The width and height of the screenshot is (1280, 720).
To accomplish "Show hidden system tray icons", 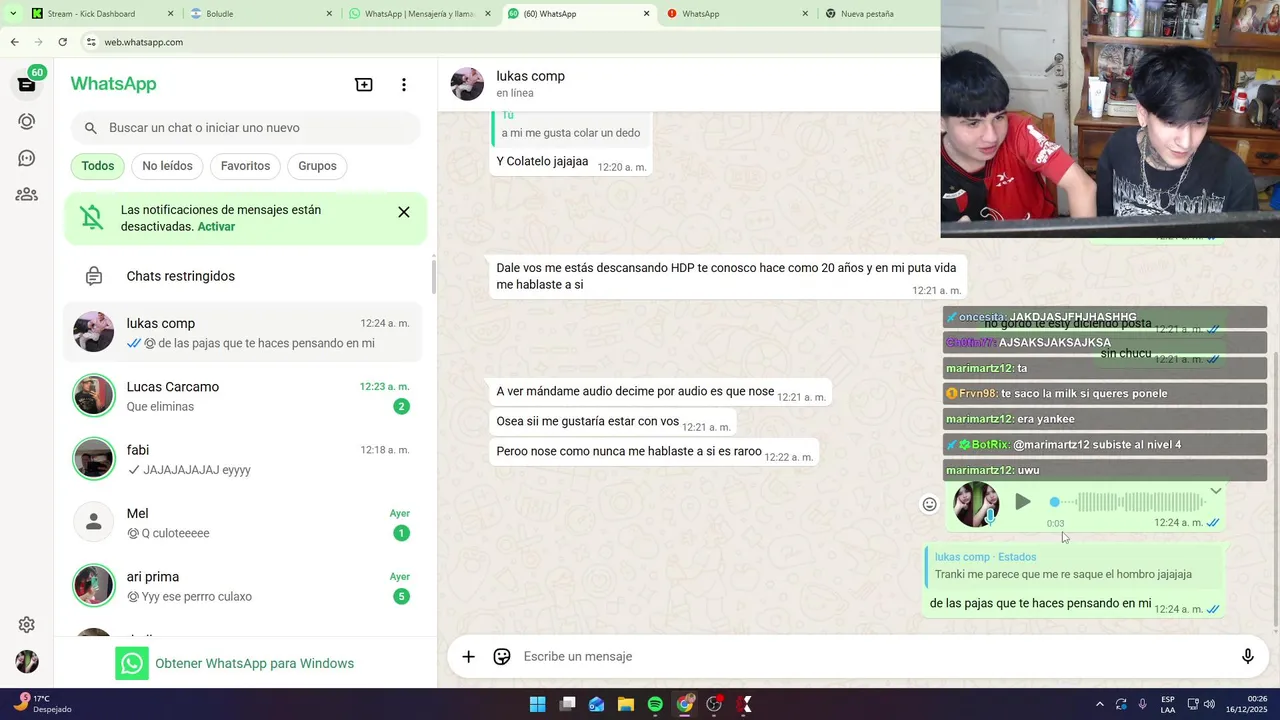I will pos(1100,704).
